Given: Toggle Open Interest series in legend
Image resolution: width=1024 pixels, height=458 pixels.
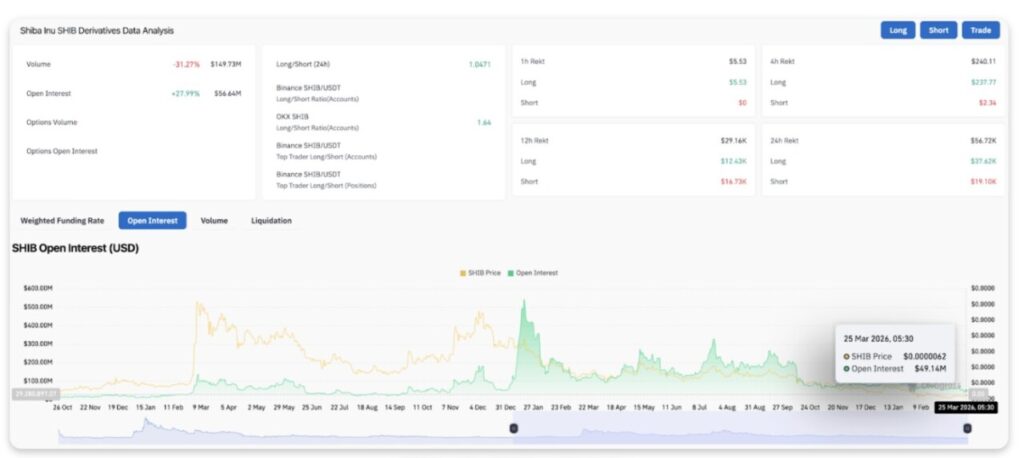Looking at the screenshot, I should (536, 272).
